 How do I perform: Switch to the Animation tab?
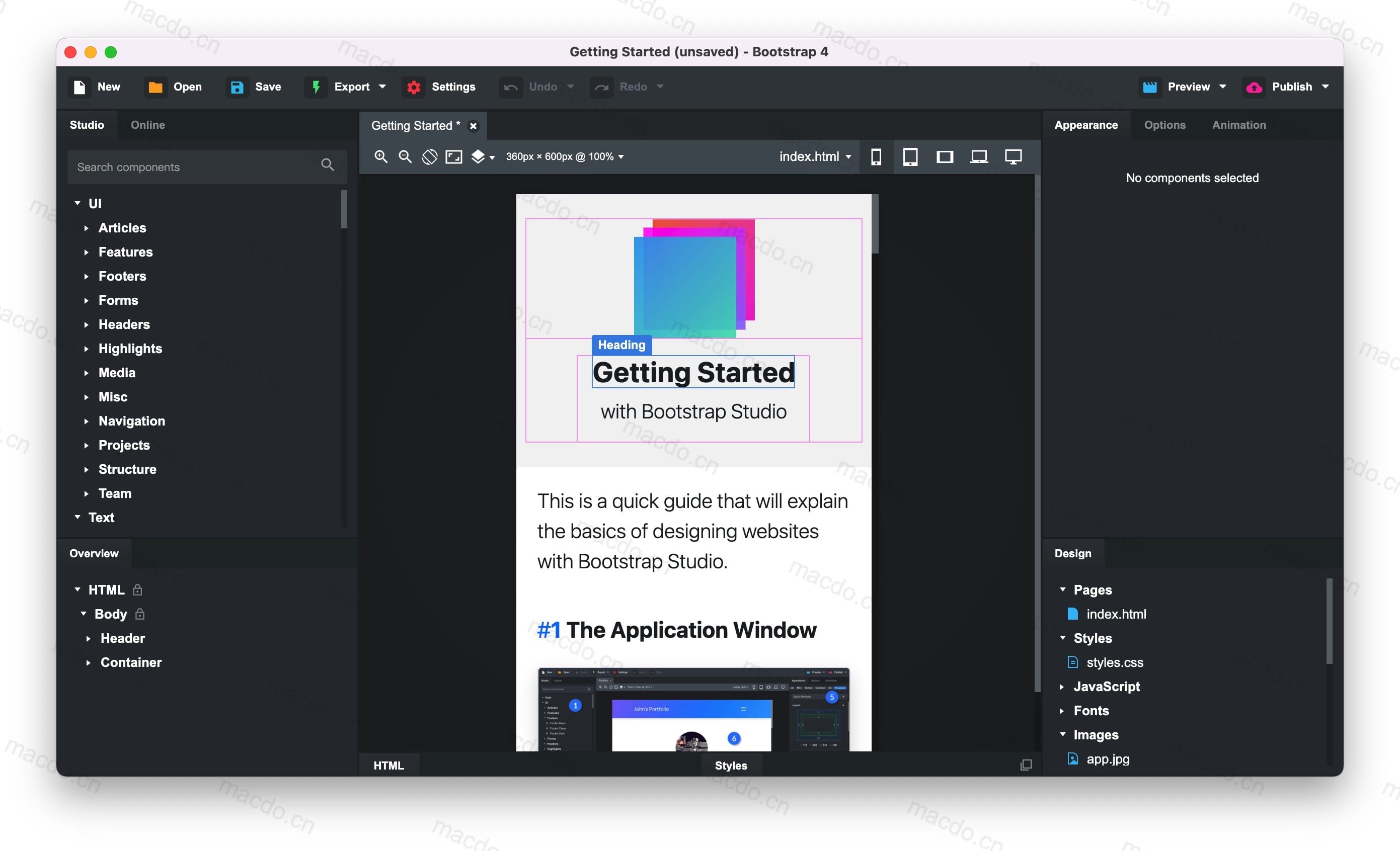[1238, 125]
